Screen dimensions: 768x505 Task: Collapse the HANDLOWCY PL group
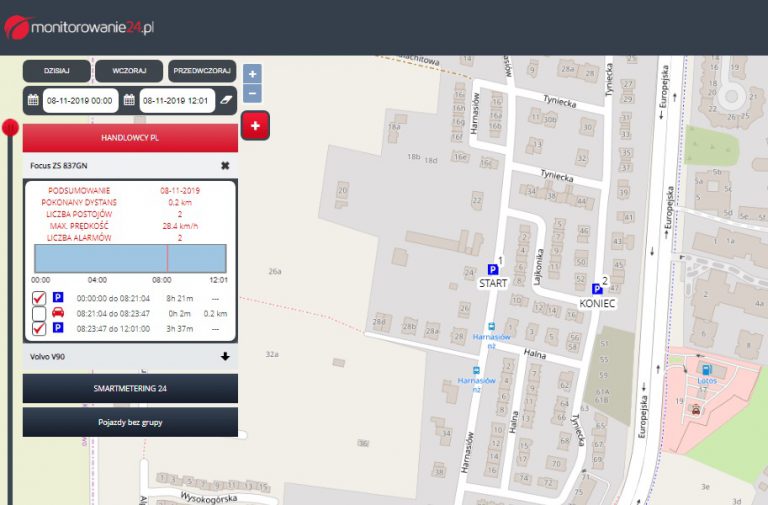click(x=130, y=138)
